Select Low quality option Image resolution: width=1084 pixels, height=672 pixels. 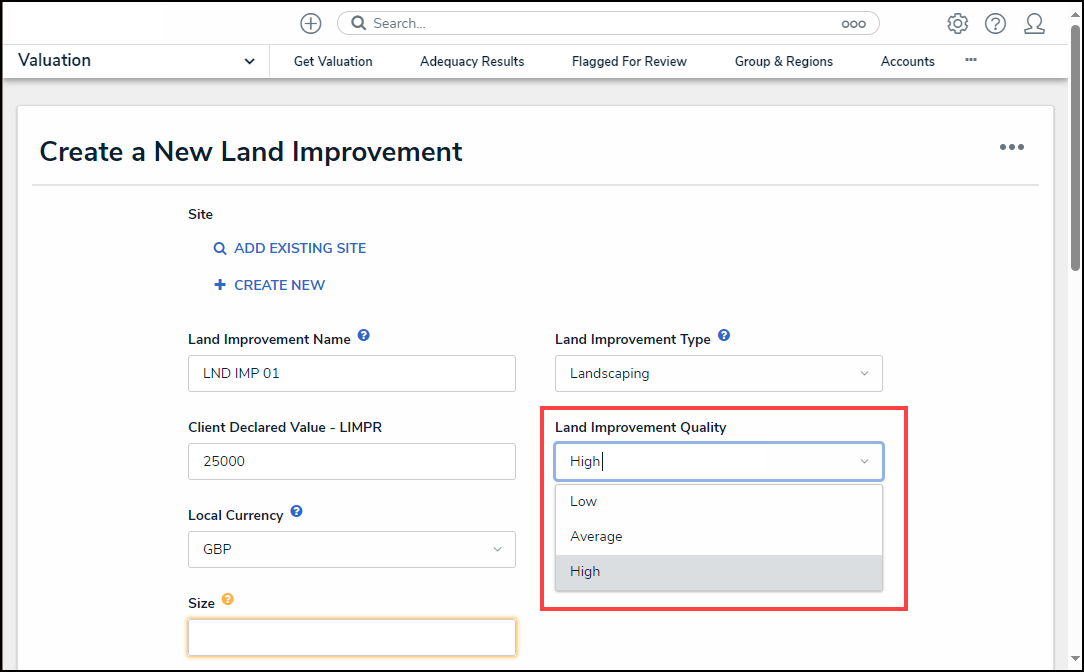coord(719,502)
